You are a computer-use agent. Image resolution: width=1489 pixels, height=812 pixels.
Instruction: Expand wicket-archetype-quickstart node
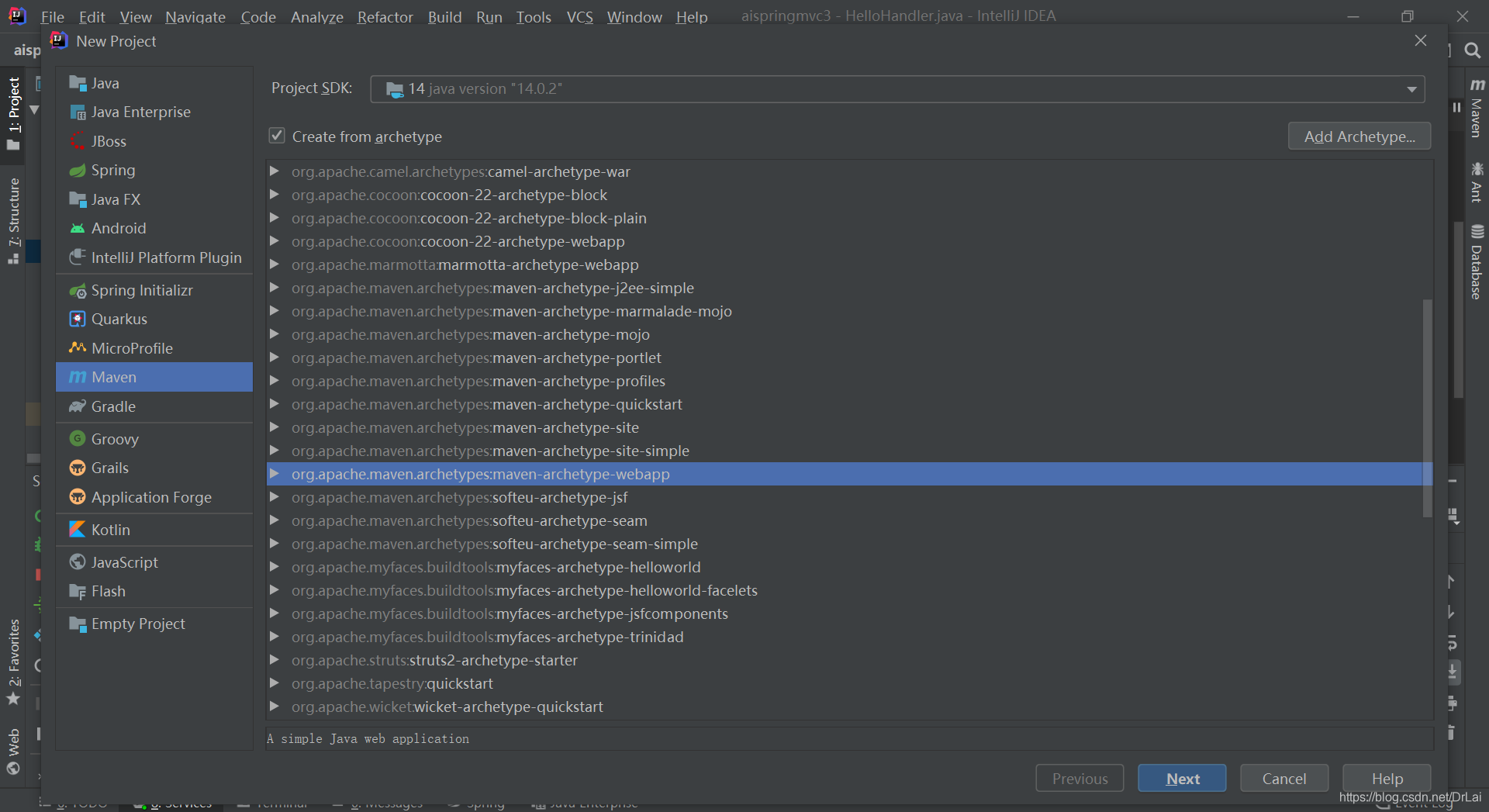(x=274, y=707)
